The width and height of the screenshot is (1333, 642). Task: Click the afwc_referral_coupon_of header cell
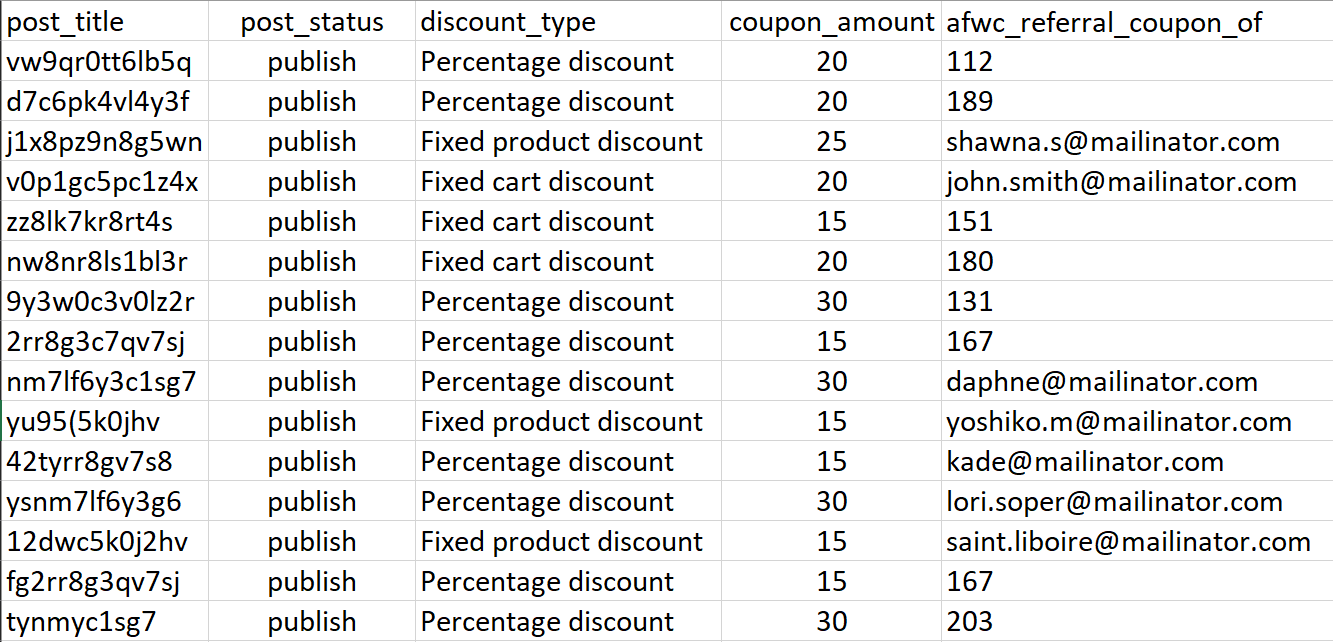[x=1137, y=21]
